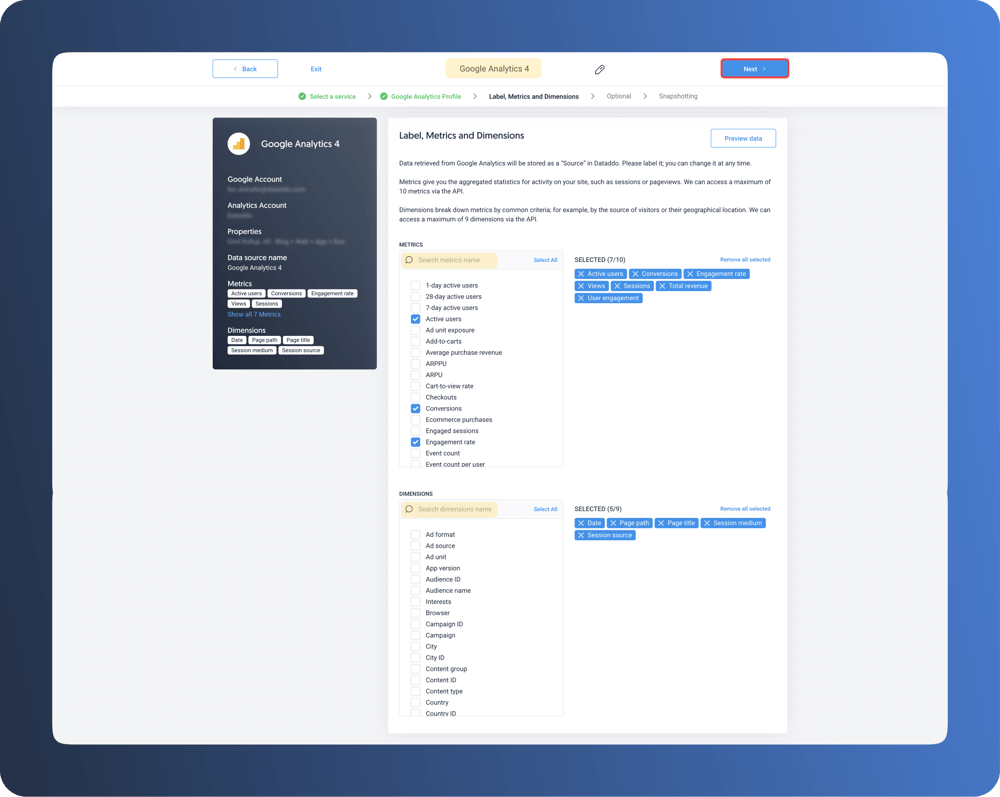This screenshot has width=1000, height=797.
Task: Jump to the Optional step
Action: pyautogui.click(x=619, y=96)
